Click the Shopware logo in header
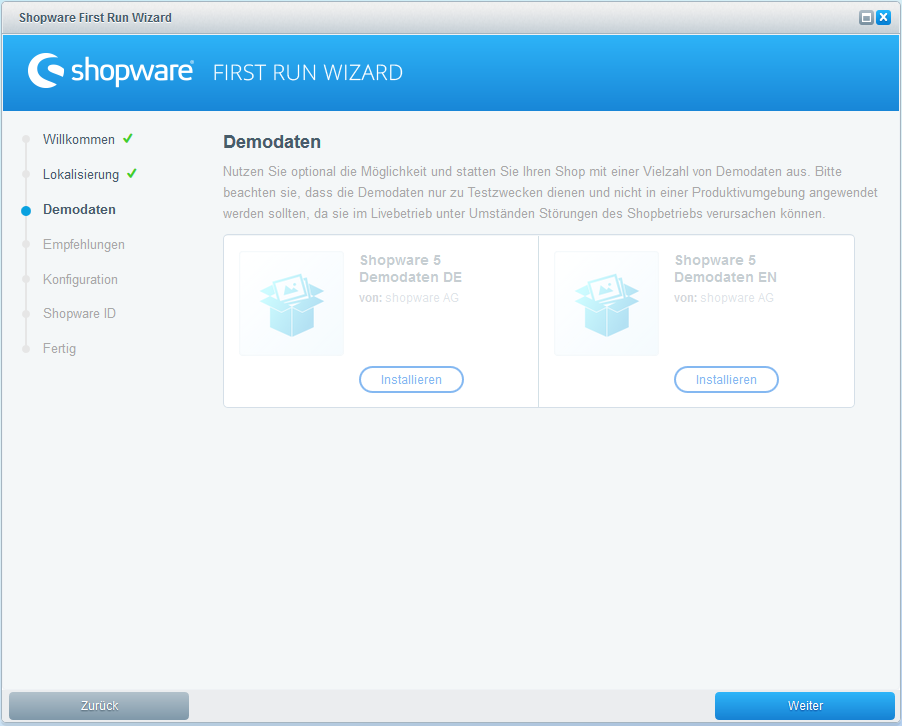 tap(110, 71)
